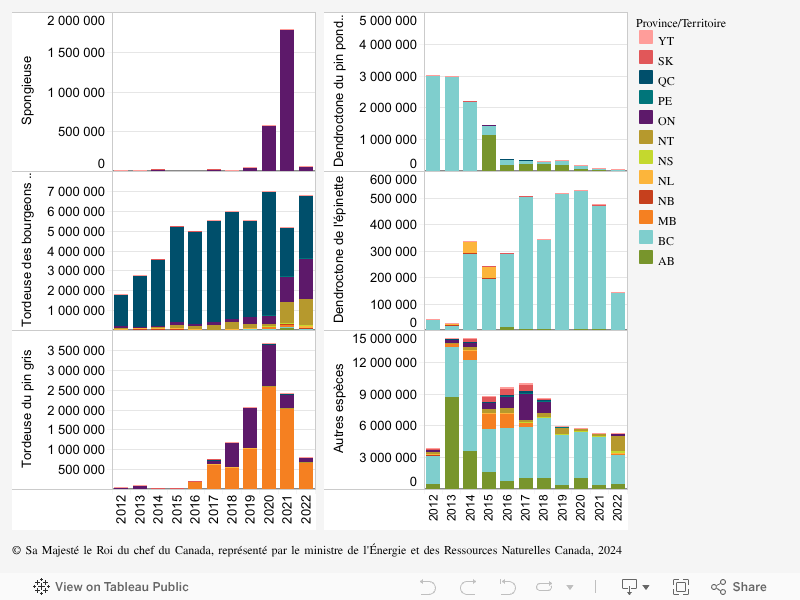Click the Revert view icon
The width and height of the screenshot is (800, 600).
(x=507, y=587)
